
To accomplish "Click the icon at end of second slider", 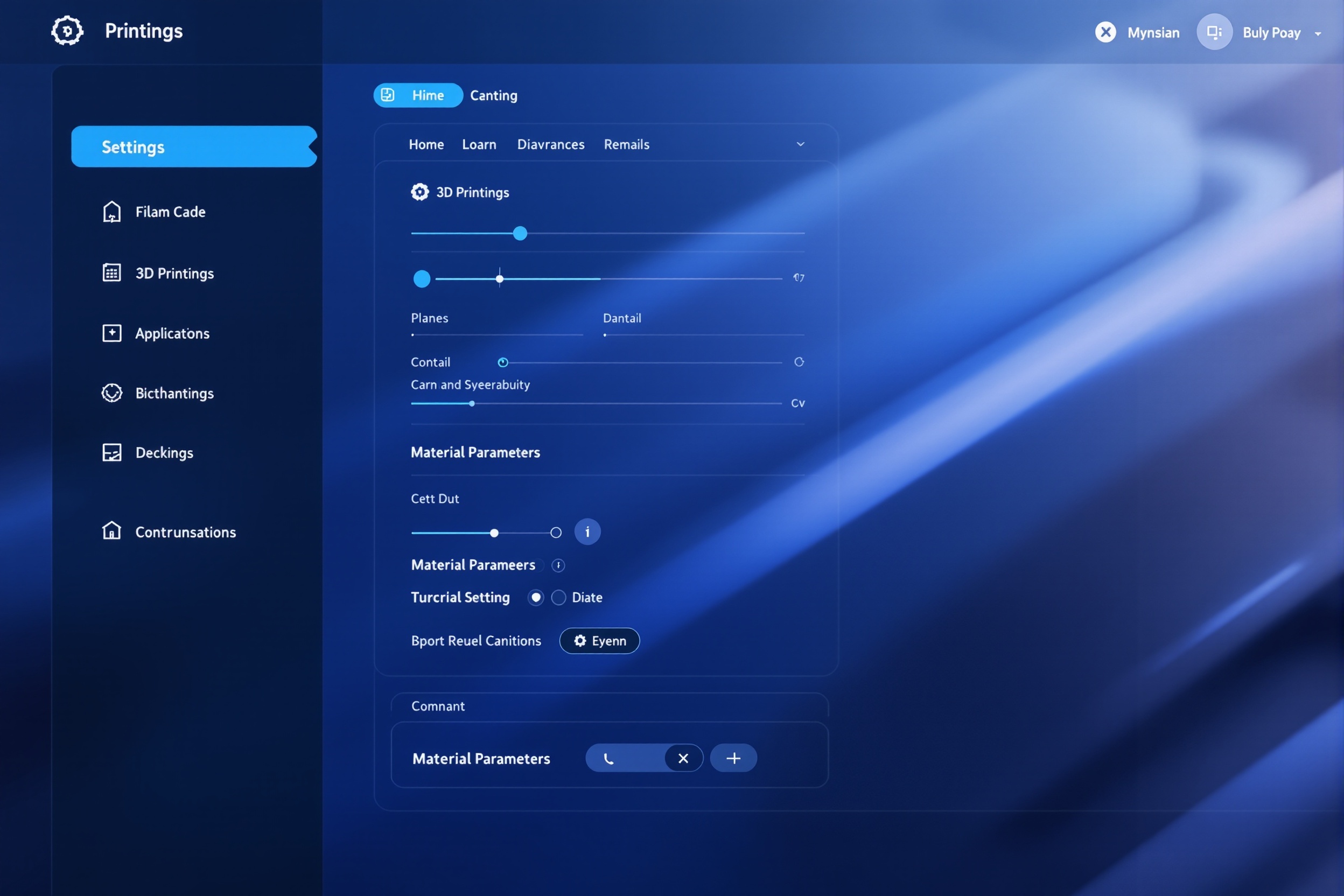I will pyautogui.click(x=799, y=278).
